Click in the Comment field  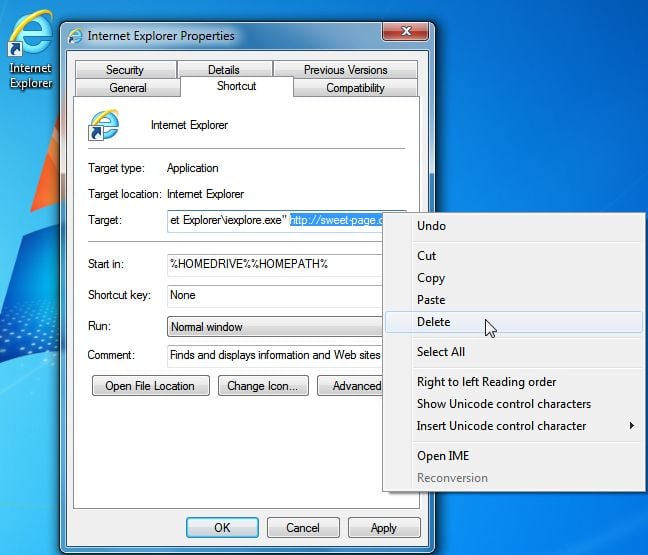pyautogui.click(x=275, y=355)
